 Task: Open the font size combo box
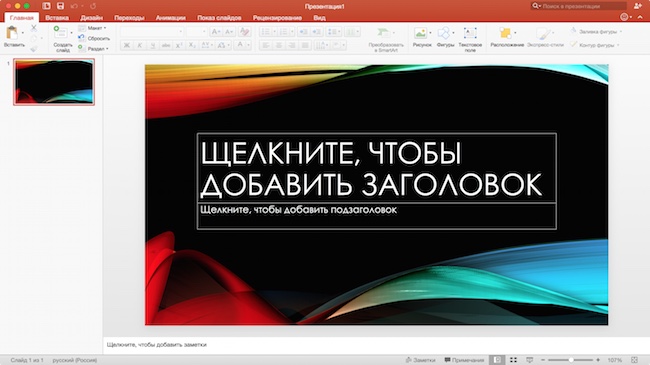click(x=196, y=32)
